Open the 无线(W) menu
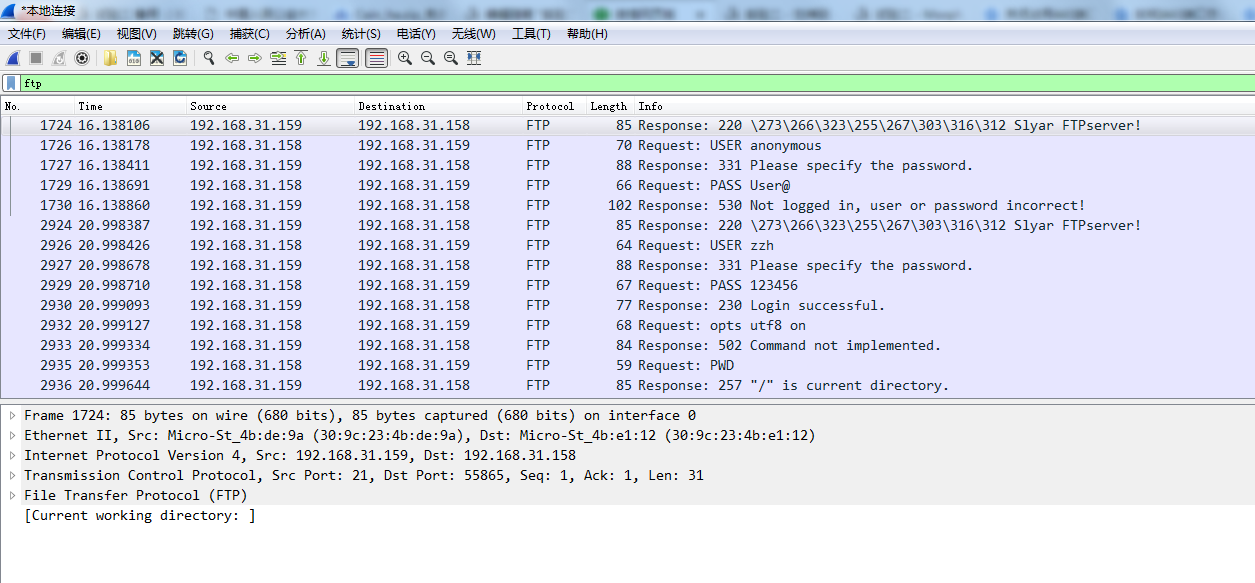 click(x=473, y=34)
